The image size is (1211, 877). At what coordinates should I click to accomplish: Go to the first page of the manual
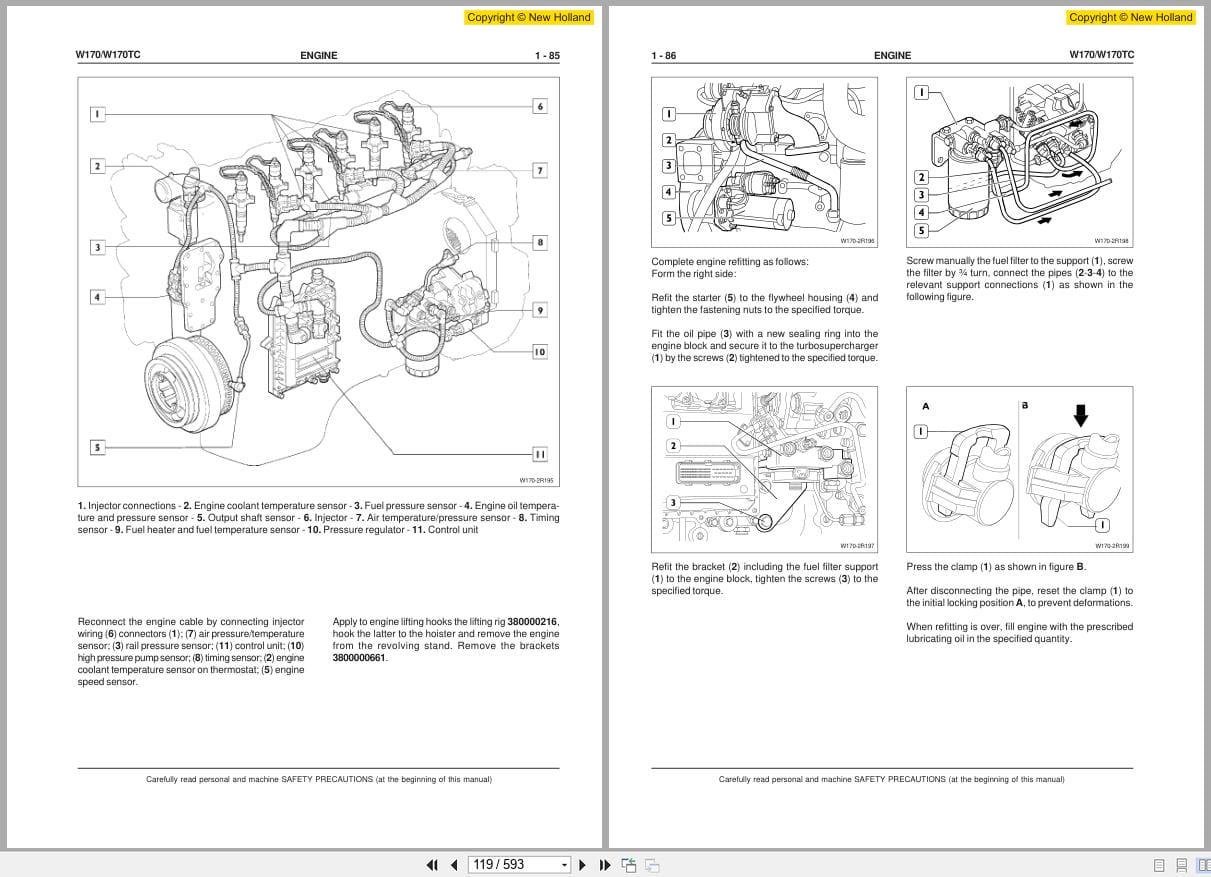pos(433,864)
